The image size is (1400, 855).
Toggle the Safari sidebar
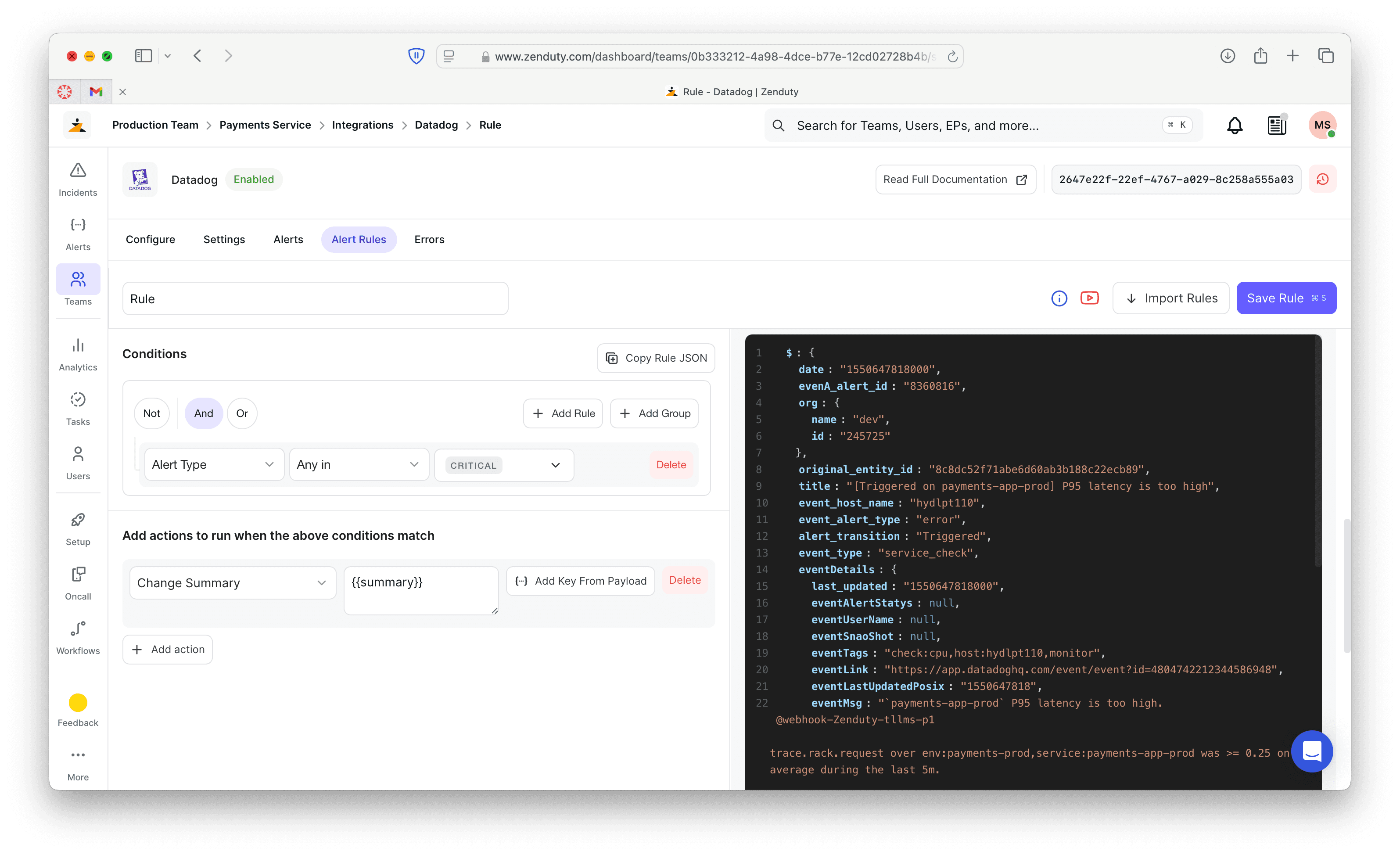point(143,56)
